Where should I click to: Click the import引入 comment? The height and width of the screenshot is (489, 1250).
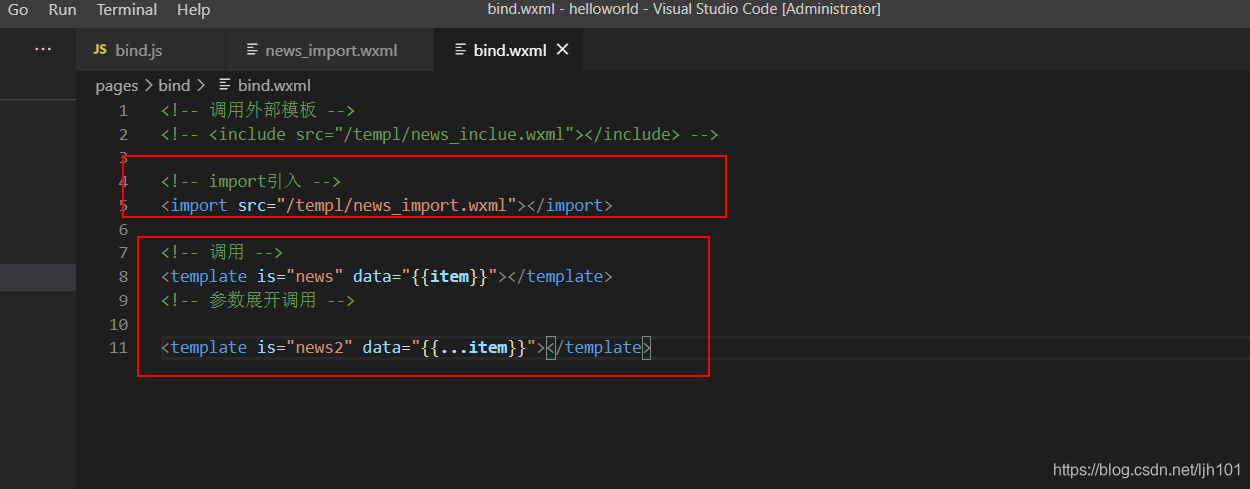251,182
